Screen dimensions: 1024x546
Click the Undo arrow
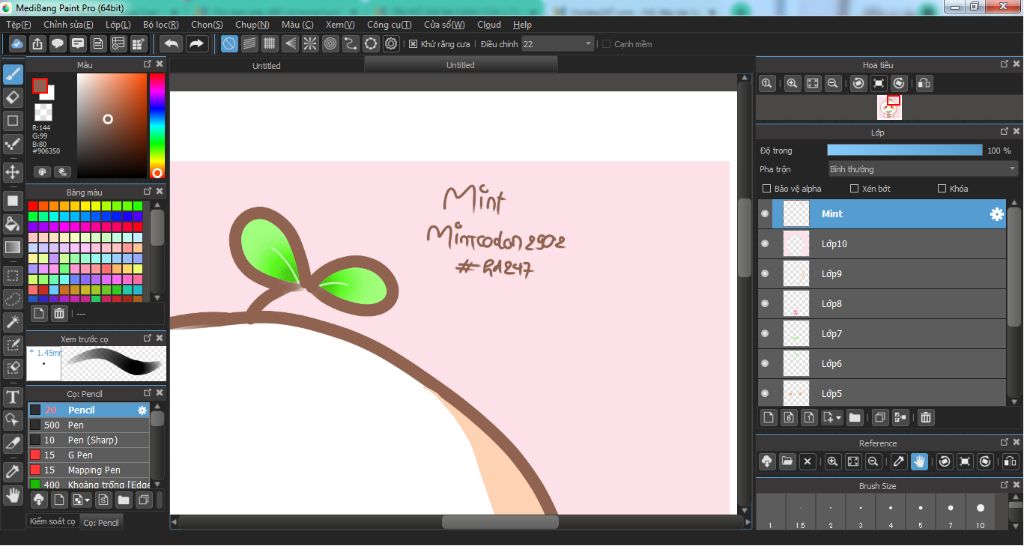[x=171, y=44]
